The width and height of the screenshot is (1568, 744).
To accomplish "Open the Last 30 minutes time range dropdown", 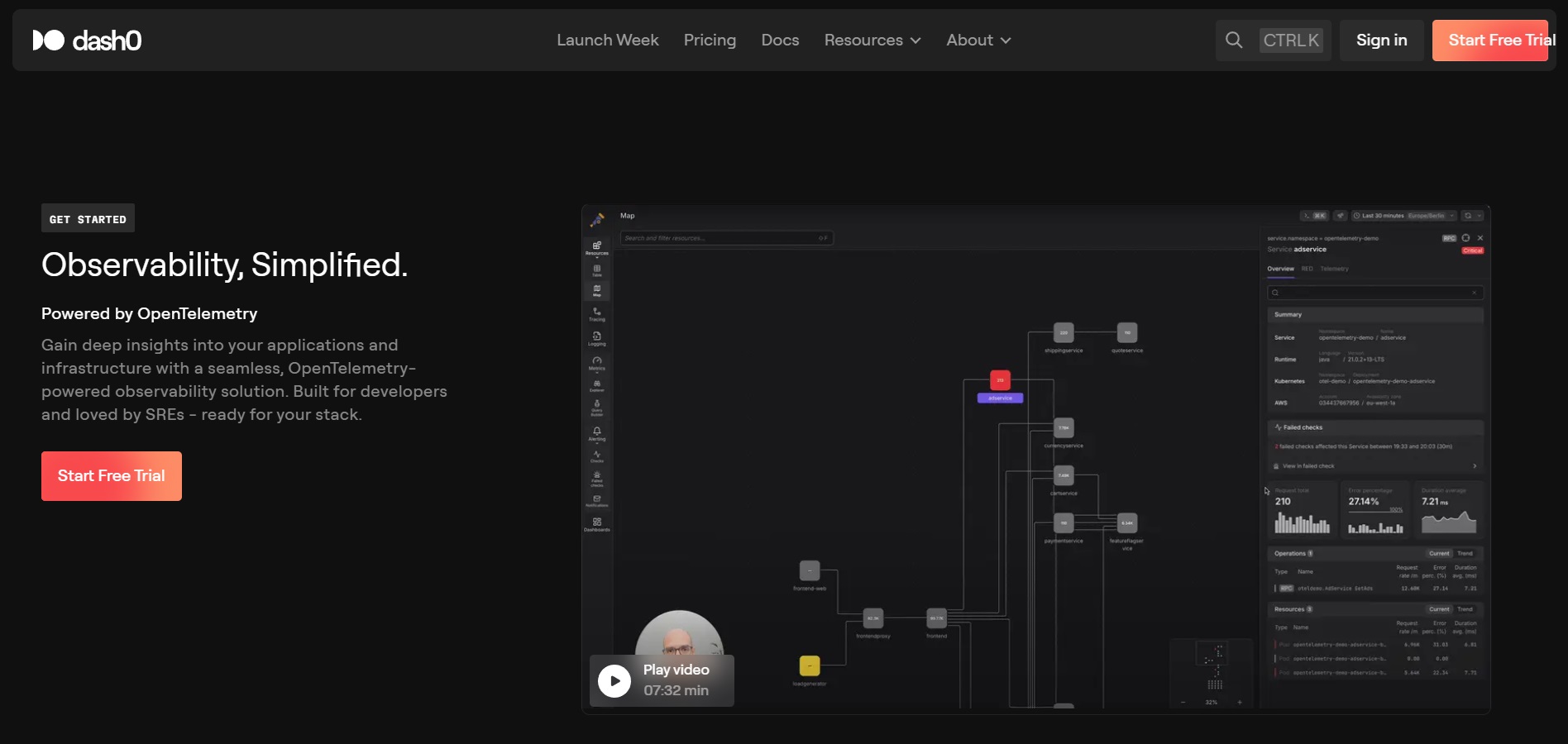I will 1403,216.
